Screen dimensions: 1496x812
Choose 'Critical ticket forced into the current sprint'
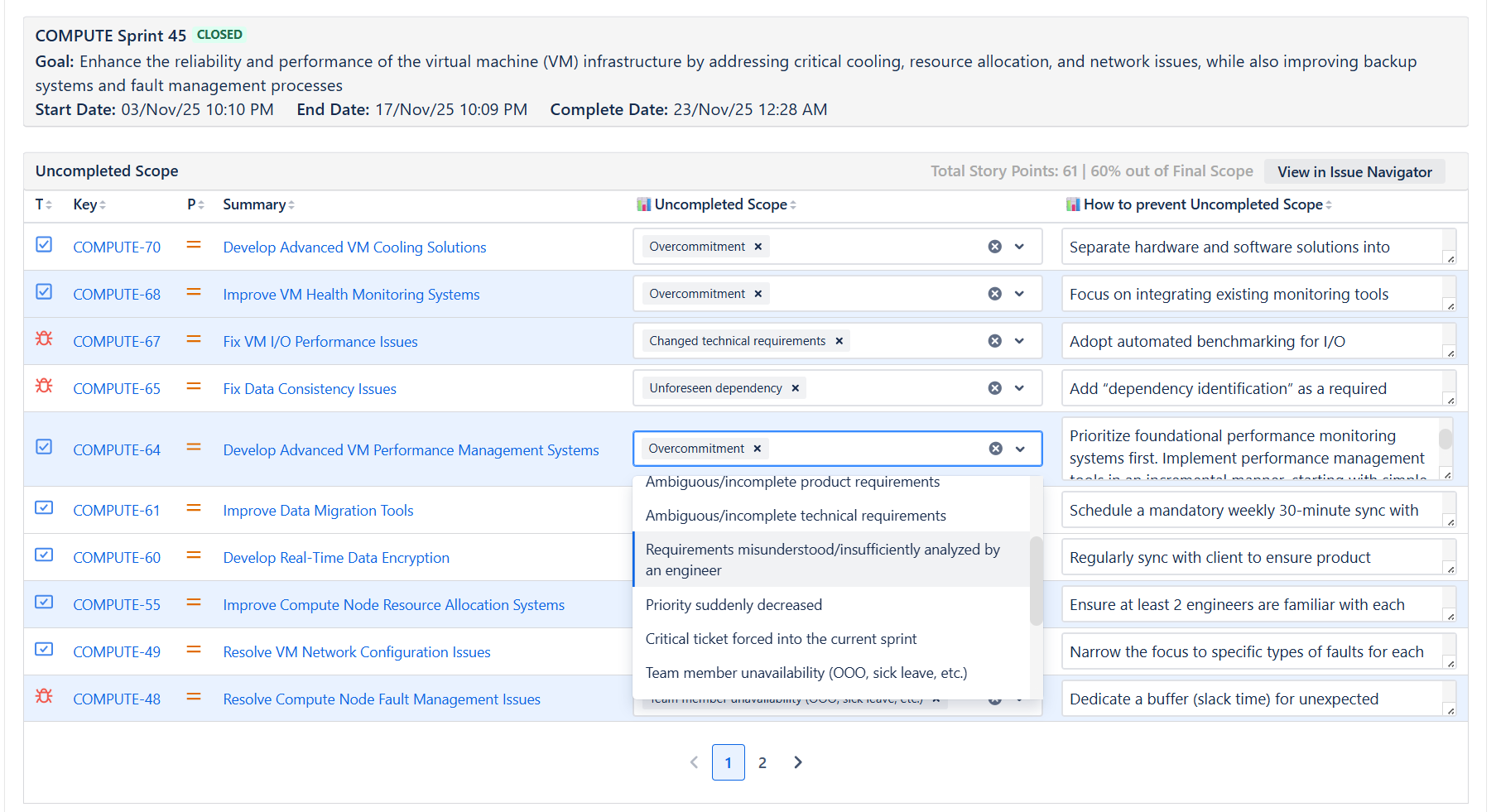[x=781, y=639]
